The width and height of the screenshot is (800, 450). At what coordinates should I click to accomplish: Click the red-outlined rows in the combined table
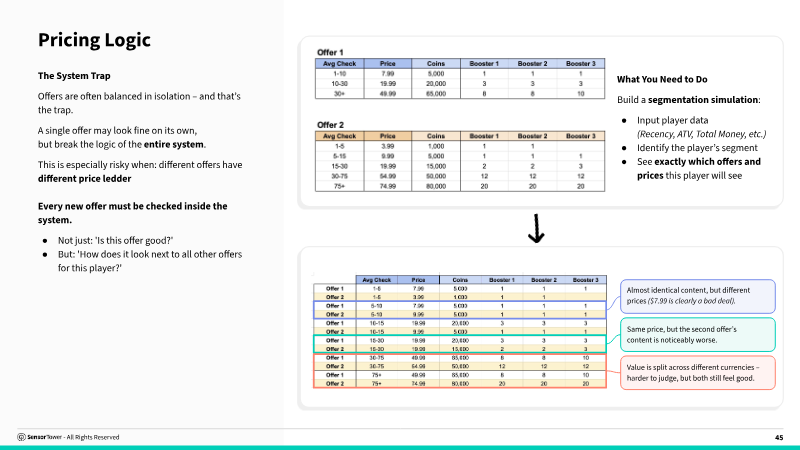pos(461,371)
